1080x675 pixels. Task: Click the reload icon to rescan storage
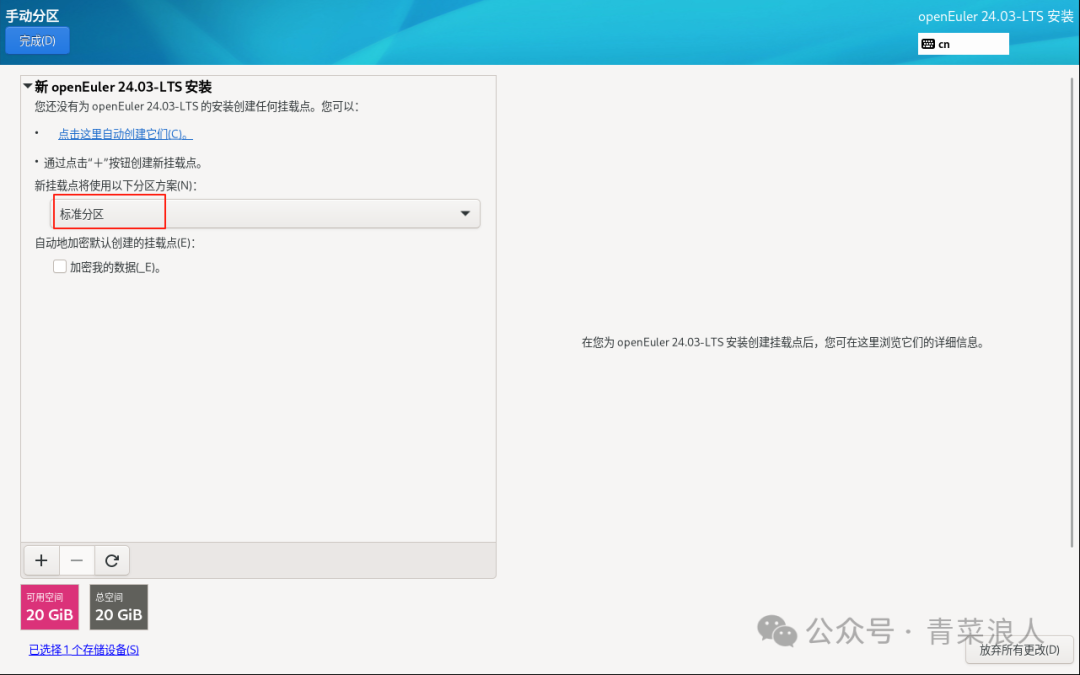coord(112,560)
